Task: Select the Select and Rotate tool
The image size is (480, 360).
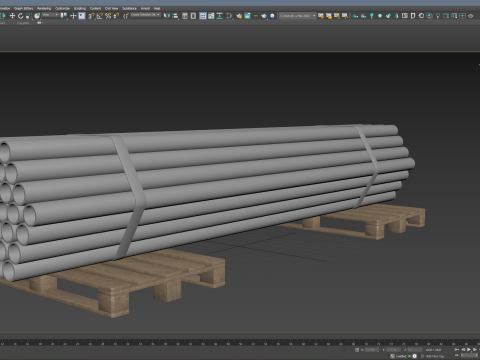Action: [20, 16]
